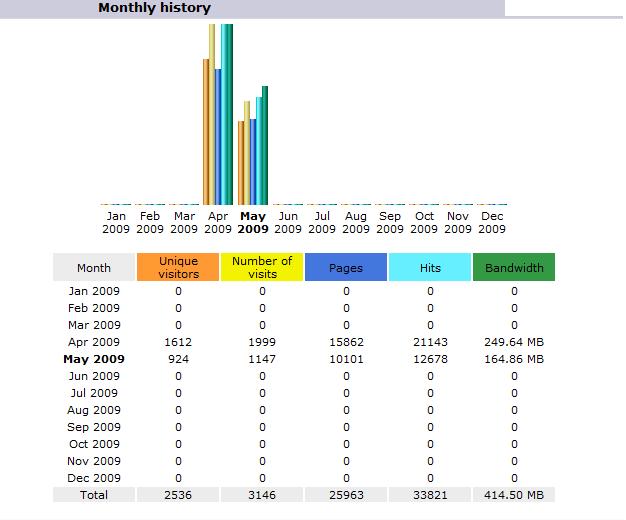Click the Apr 2009 label under the chart
The width and height of the screenshot is (626, 520).
click(218, 222)
